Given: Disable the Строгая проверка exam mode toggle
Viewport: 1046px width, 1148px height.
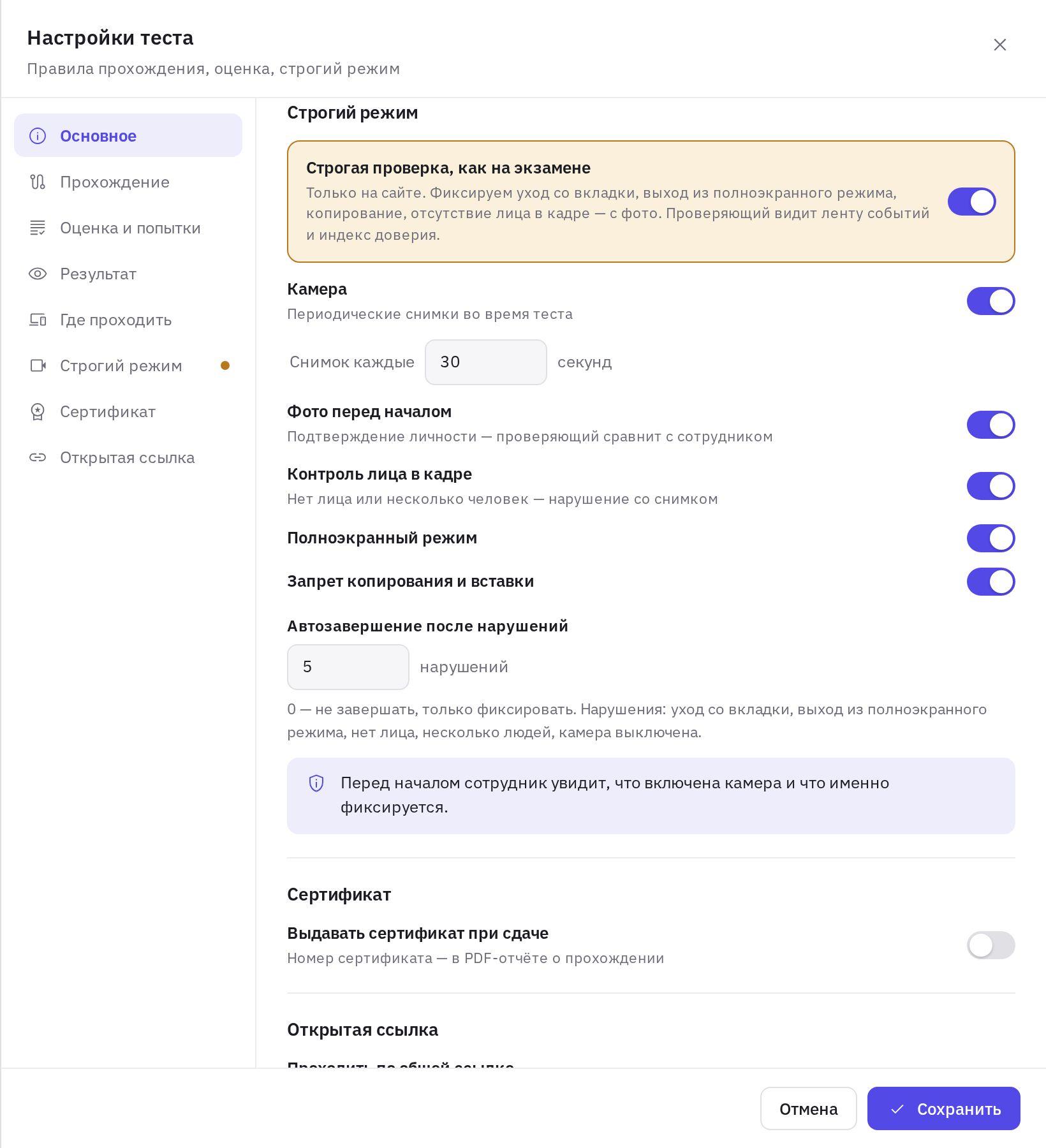Looking at the screenshot, I should pos(971,202).
